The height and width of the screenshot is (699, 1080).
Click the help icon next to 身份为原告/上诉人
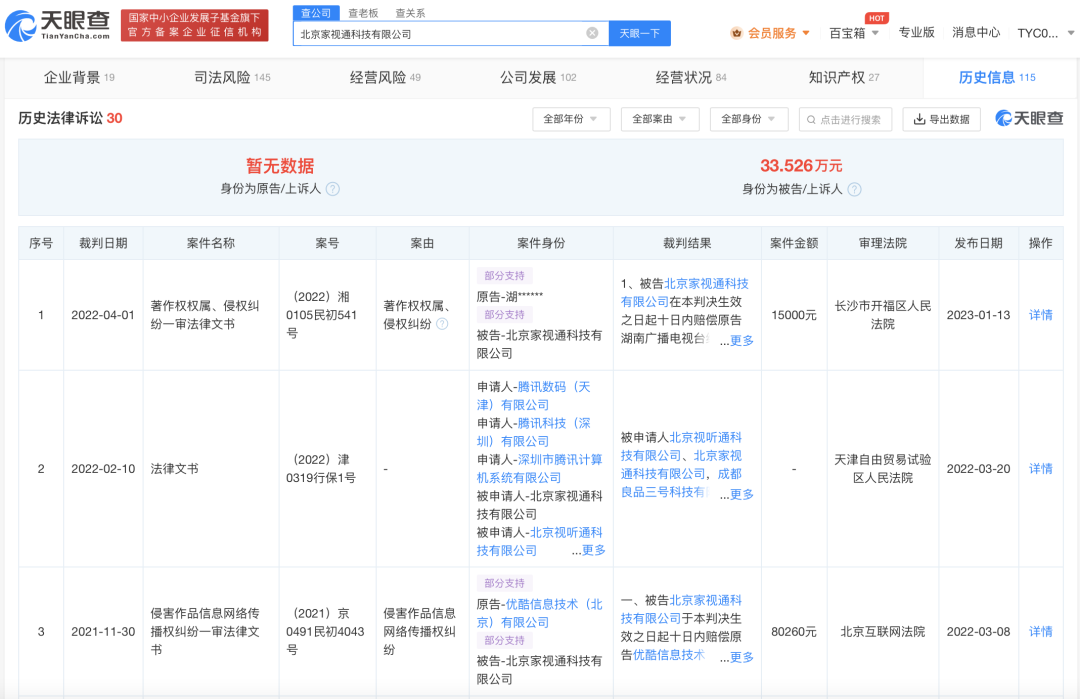[333, 189]
